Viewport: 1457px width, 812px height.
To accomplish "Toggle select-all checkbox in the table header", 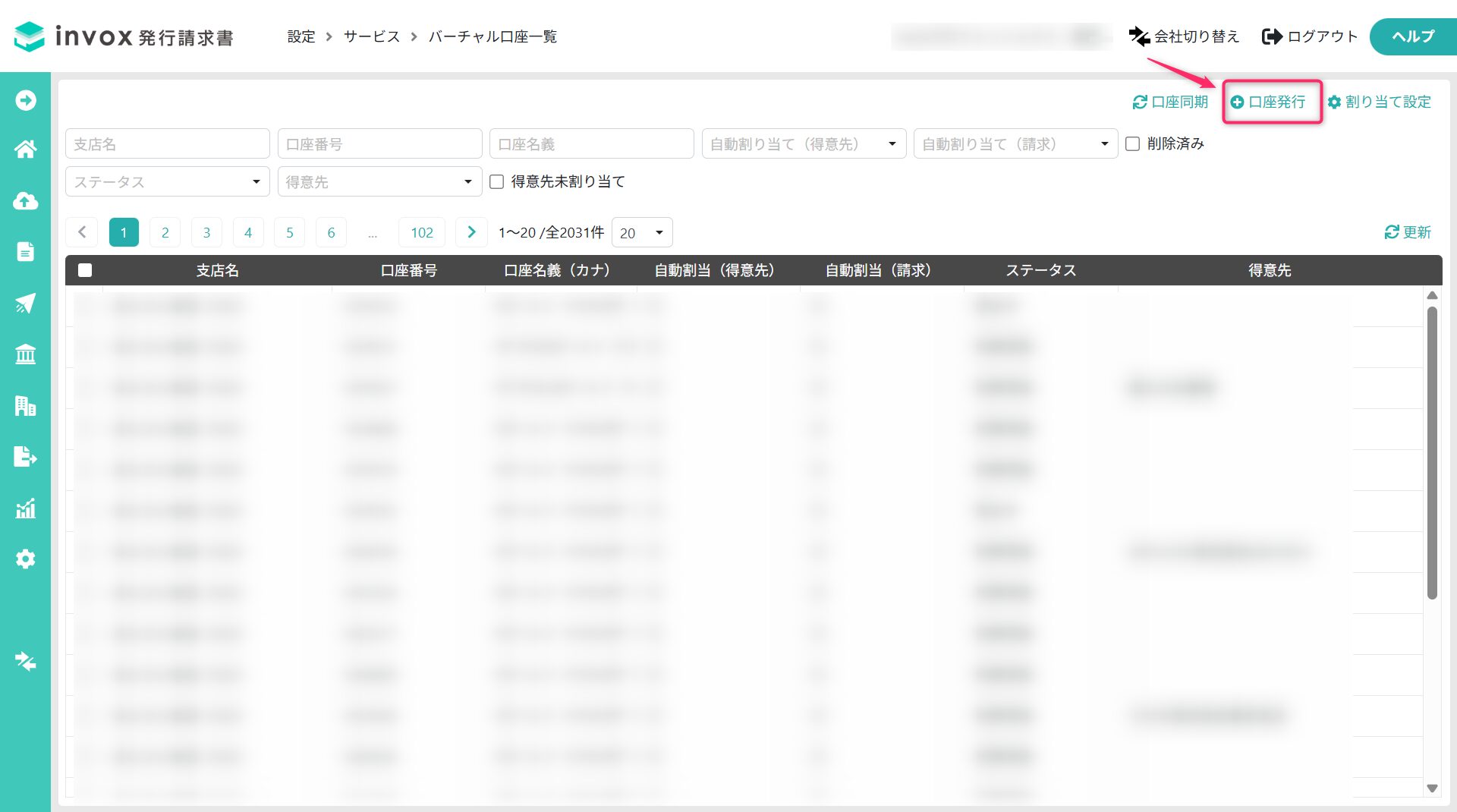I will click(85, 270).
